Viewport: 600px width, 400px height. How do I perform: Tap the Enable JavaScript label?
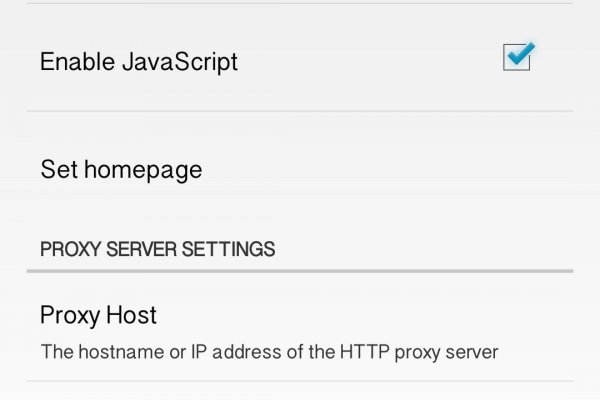pos(138,61)
